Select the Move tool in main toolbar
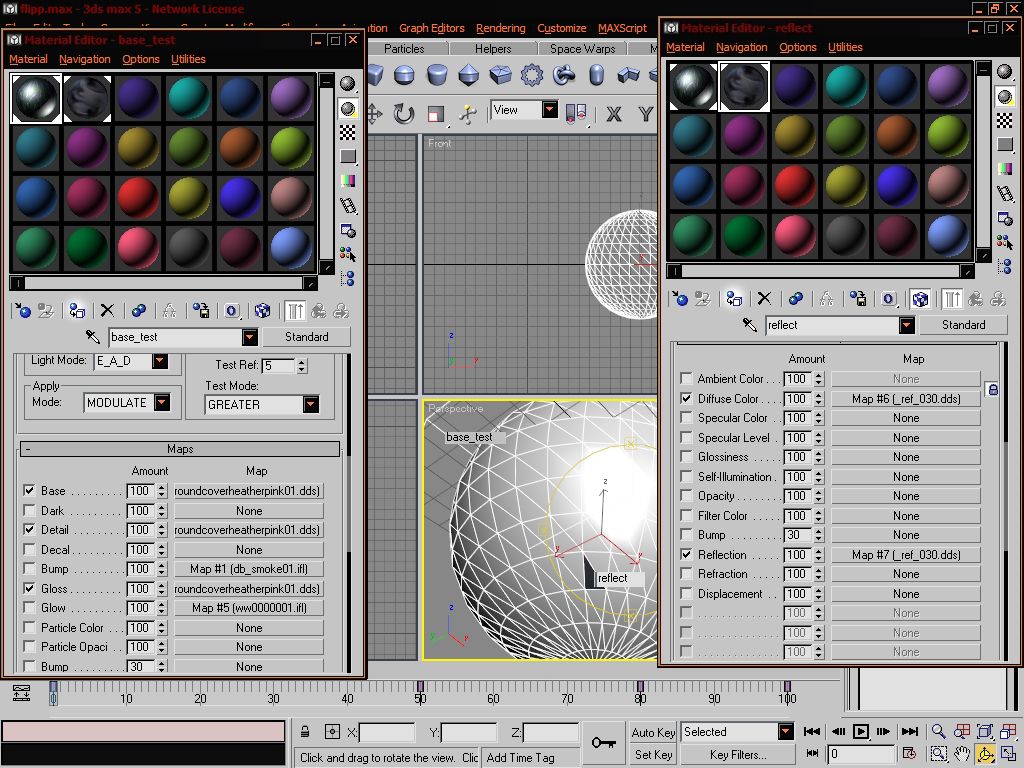1024x768 pixels. [374, 114]
